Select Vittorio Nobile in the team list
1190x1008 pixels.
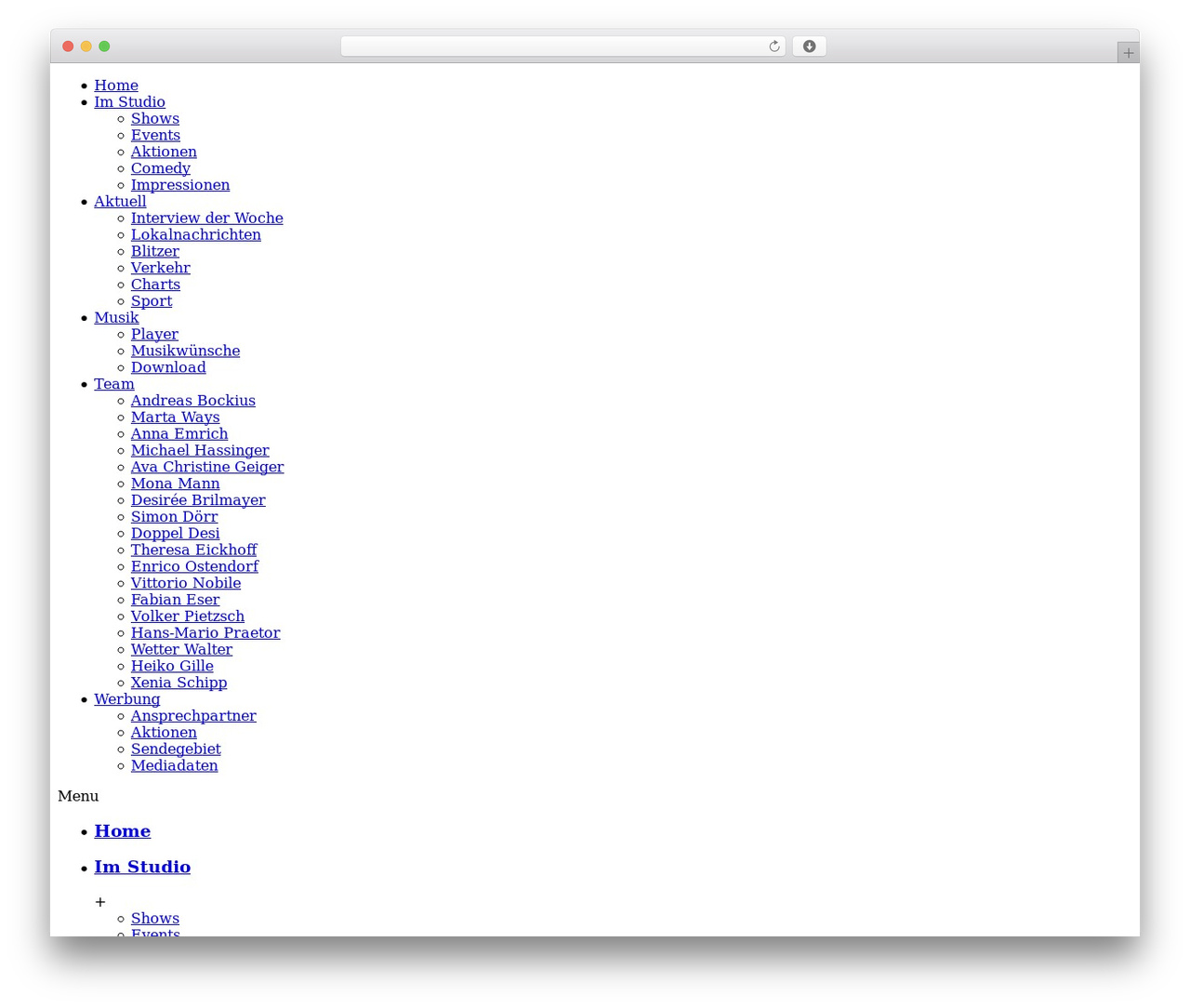point(186,583)
